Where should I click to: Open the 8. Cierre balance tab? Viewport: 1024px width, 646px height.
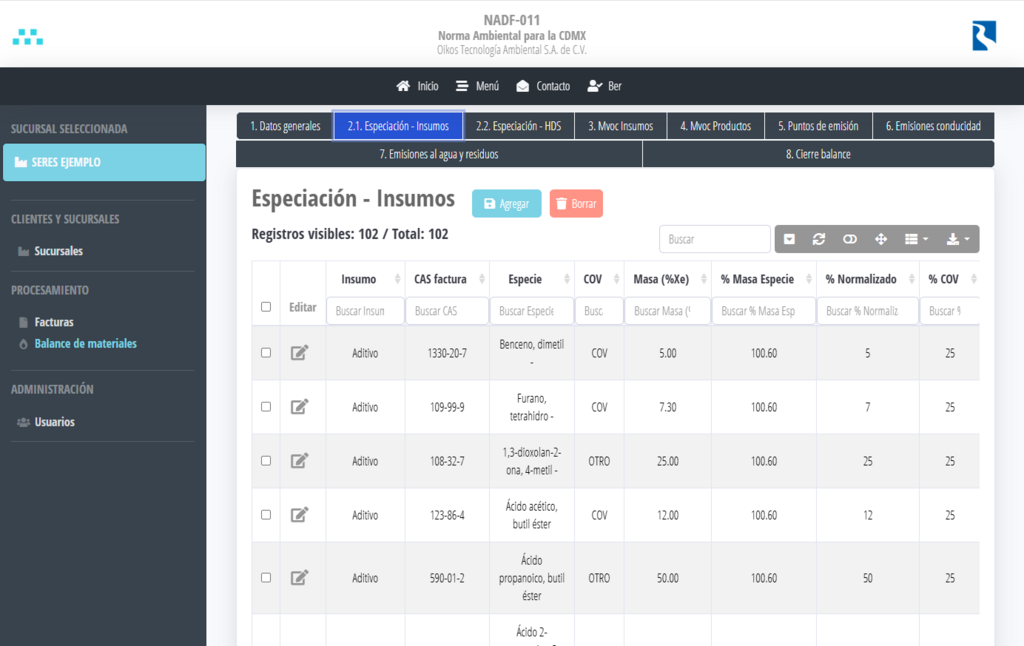(x=818, y=154)
